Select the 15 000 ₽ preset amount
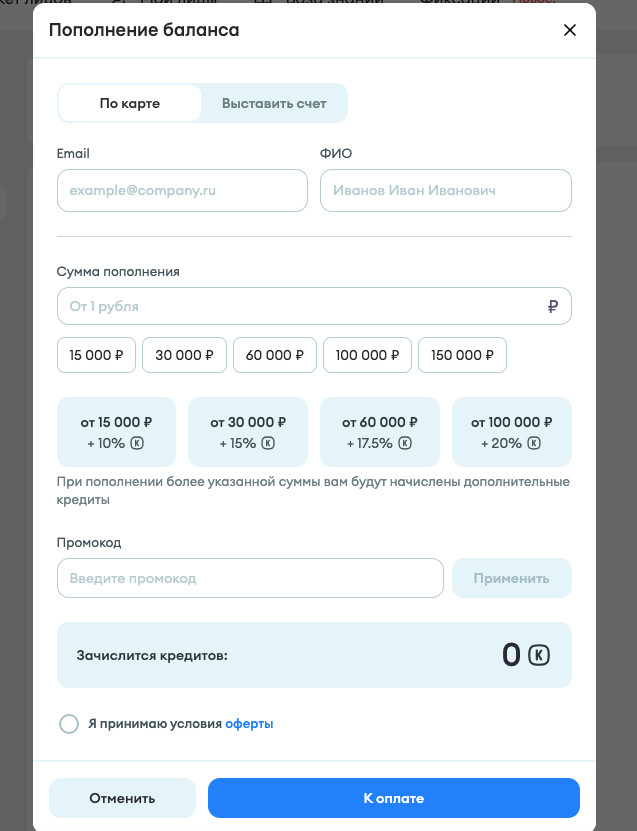 pyautogui.click(x=96, y=355)
